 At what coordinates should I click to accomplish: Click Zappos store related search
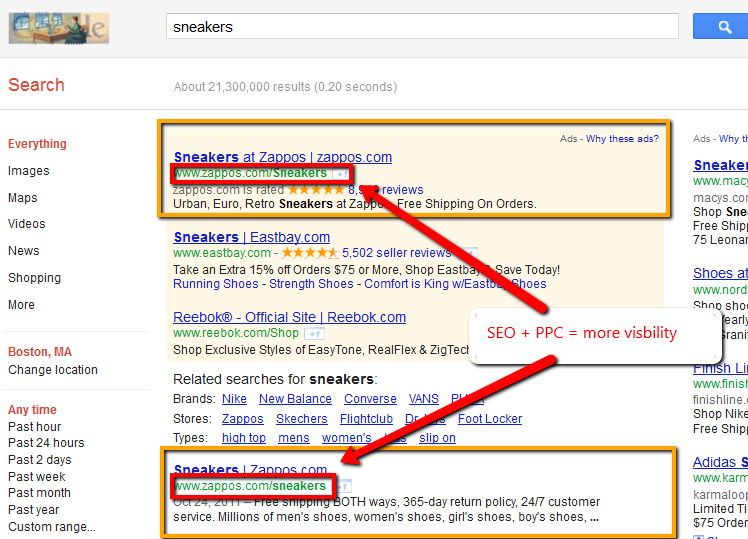coord(242,419)
